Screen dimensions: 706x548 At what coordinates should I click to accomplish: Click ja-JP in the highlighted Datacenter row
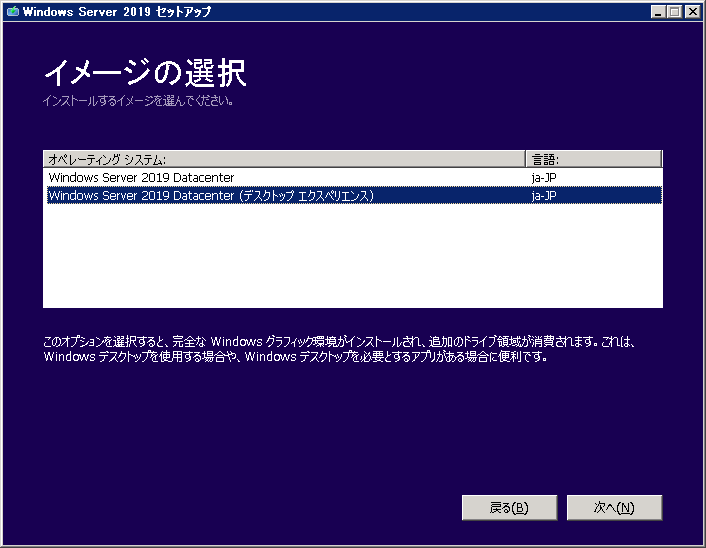(543, 196)
